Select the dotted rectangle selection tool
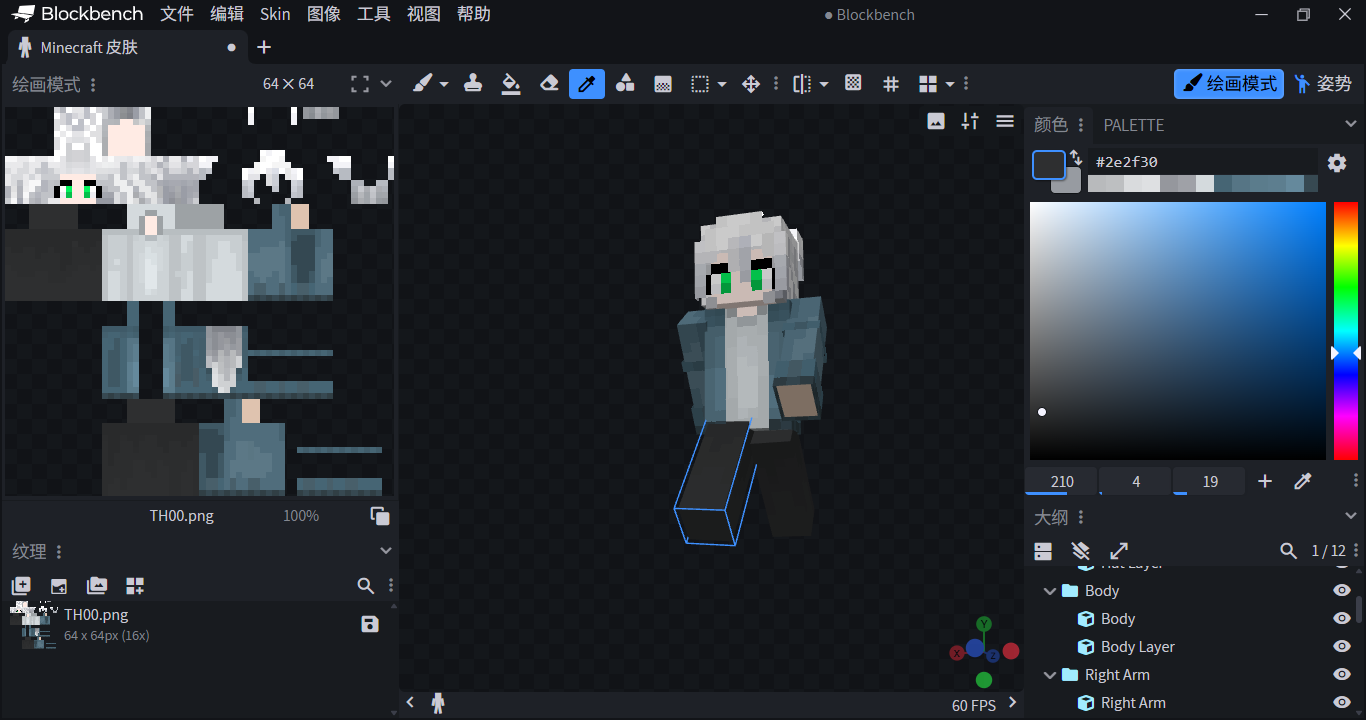The width and height of the screenshot is (1366, 720). 701,84
